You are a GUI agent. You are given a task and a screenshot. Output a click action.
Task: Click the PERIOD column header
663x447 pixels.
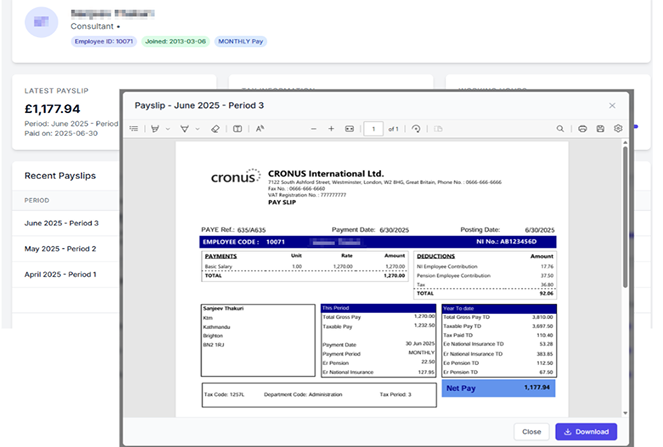tap(37, 200)
